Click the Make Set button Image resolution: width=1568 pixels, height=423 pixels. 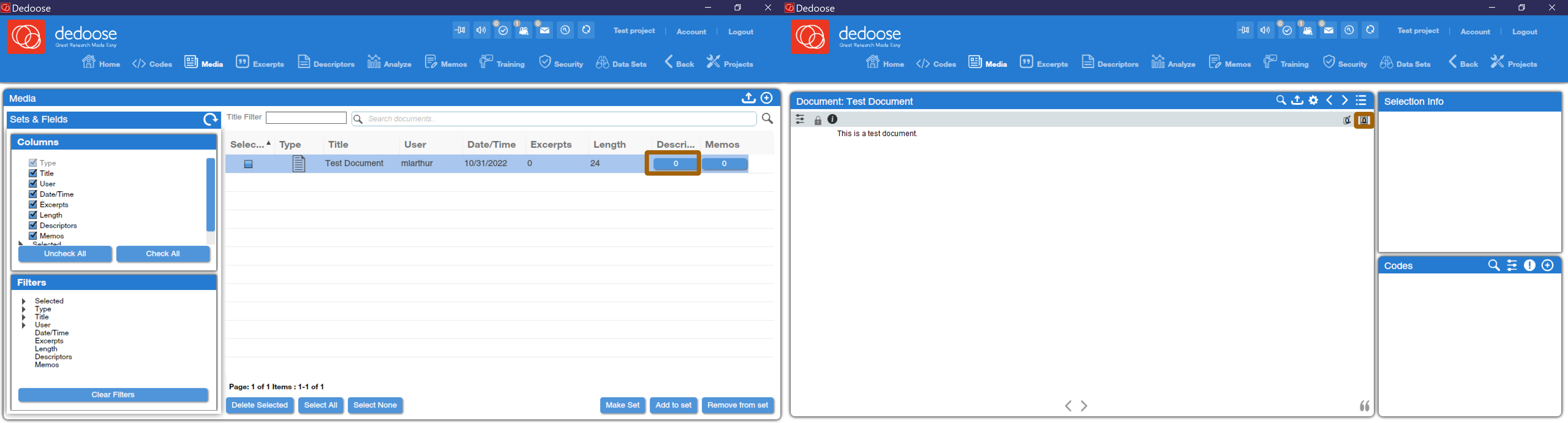623,405
